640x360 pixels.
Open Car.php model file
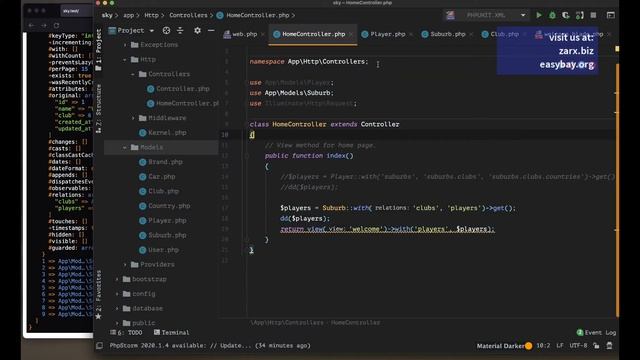(157, 177)
